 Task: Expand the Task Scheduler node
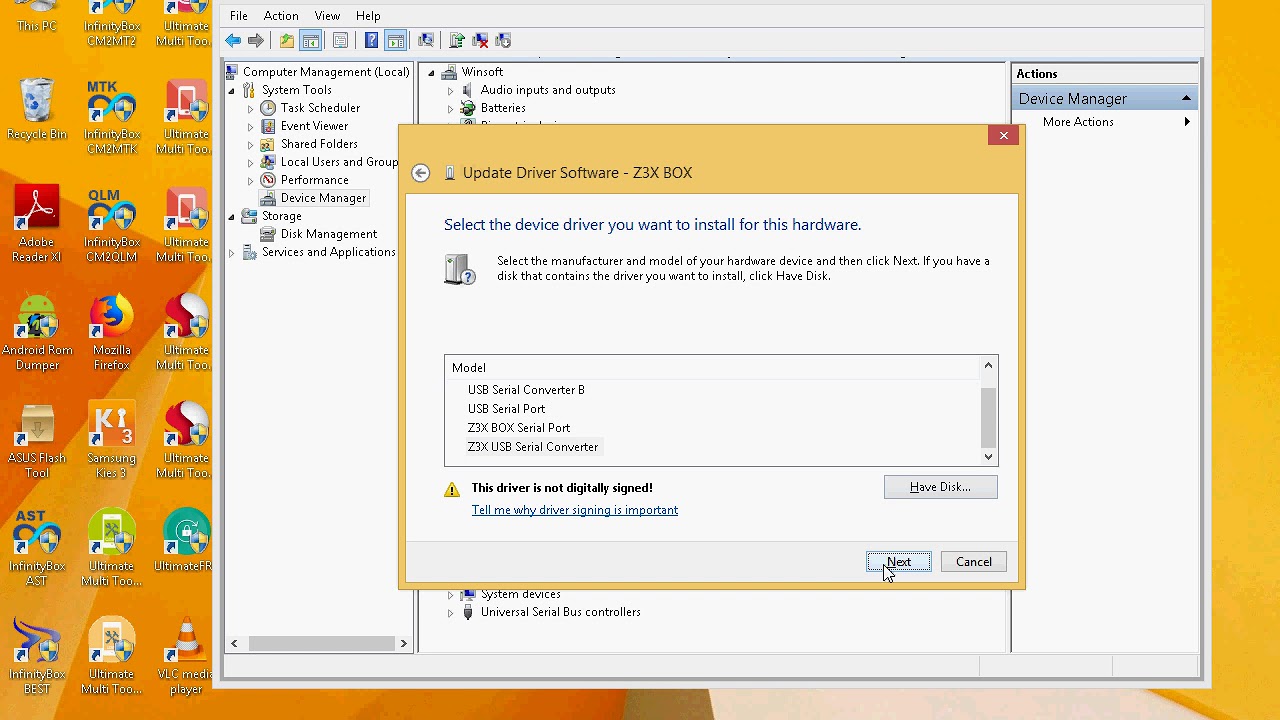coord(250,108)
